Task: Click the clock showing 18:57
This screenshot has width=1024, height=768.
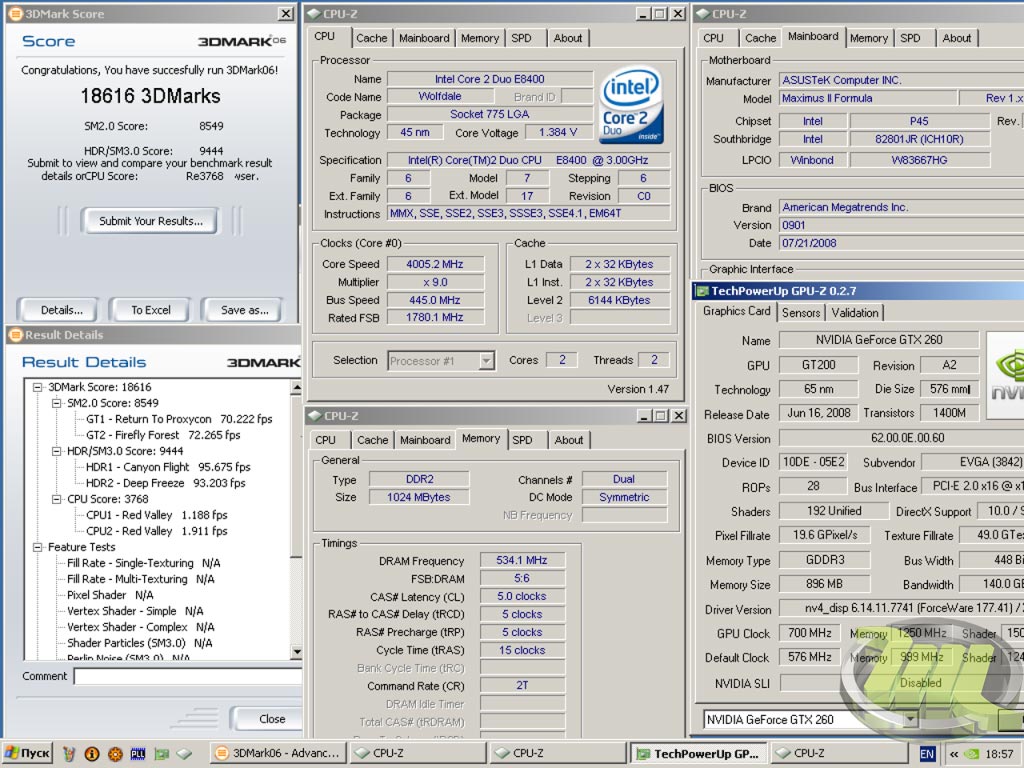Action: pos(1000,754)
